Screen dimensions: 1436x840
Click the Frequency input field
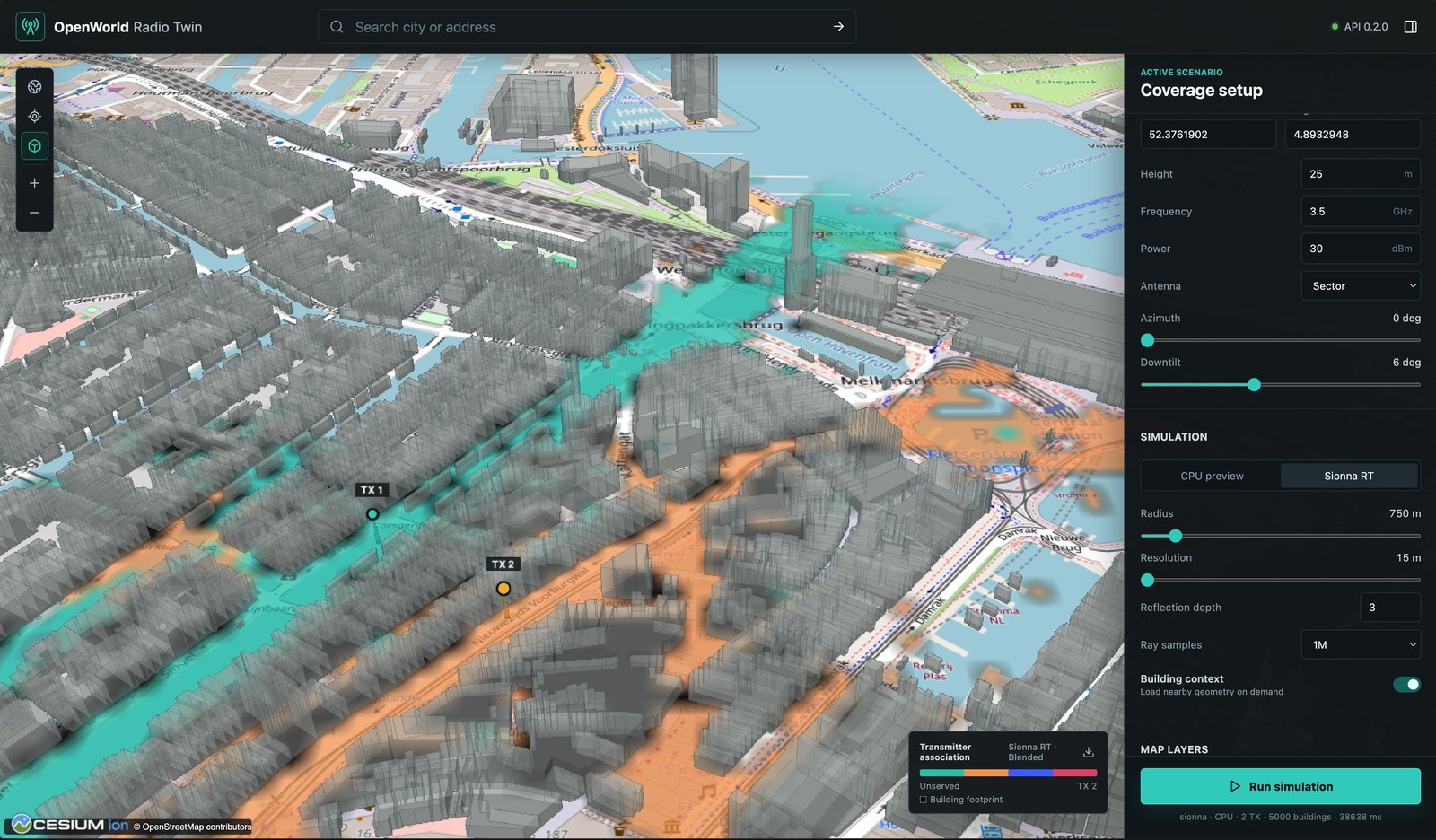[x=1361, y=212]
